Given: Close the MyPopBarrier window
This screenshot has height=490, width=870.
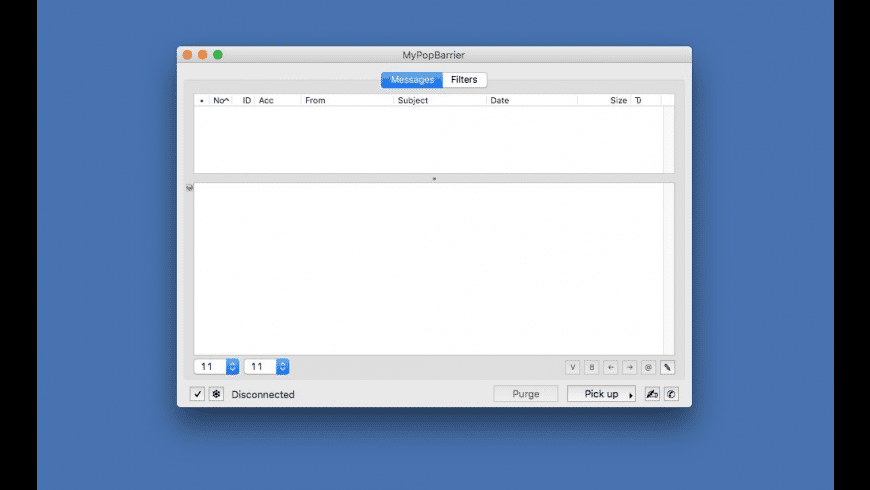Looking at the screenshot, I should click(188, 55).
